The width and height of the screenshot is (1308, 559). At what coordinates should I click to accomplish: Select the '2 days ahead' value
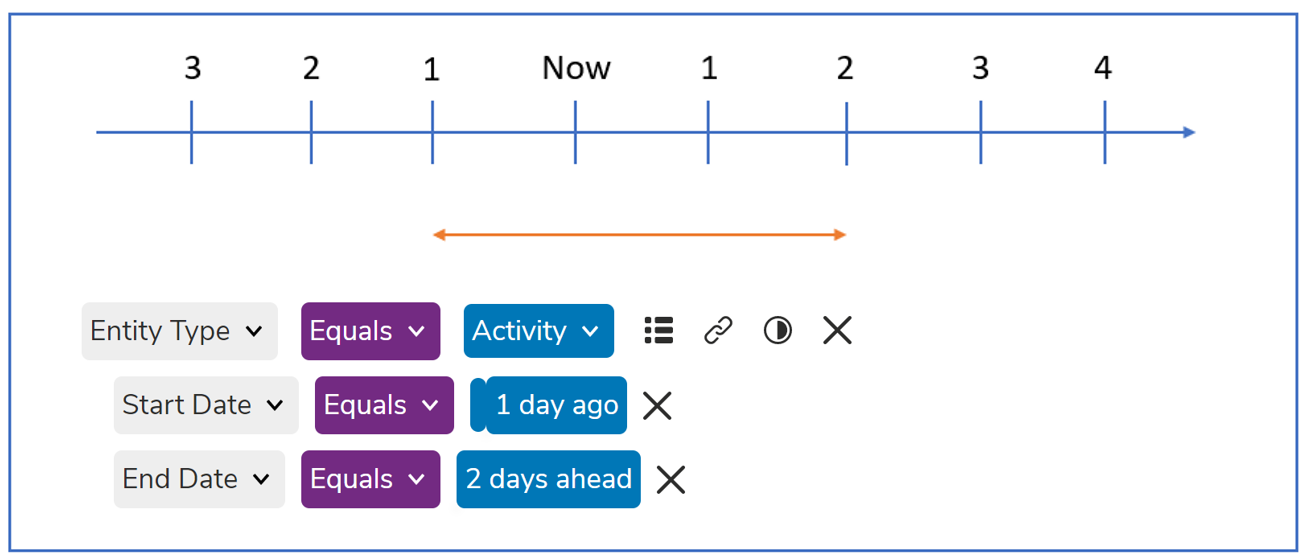point(549,479)
